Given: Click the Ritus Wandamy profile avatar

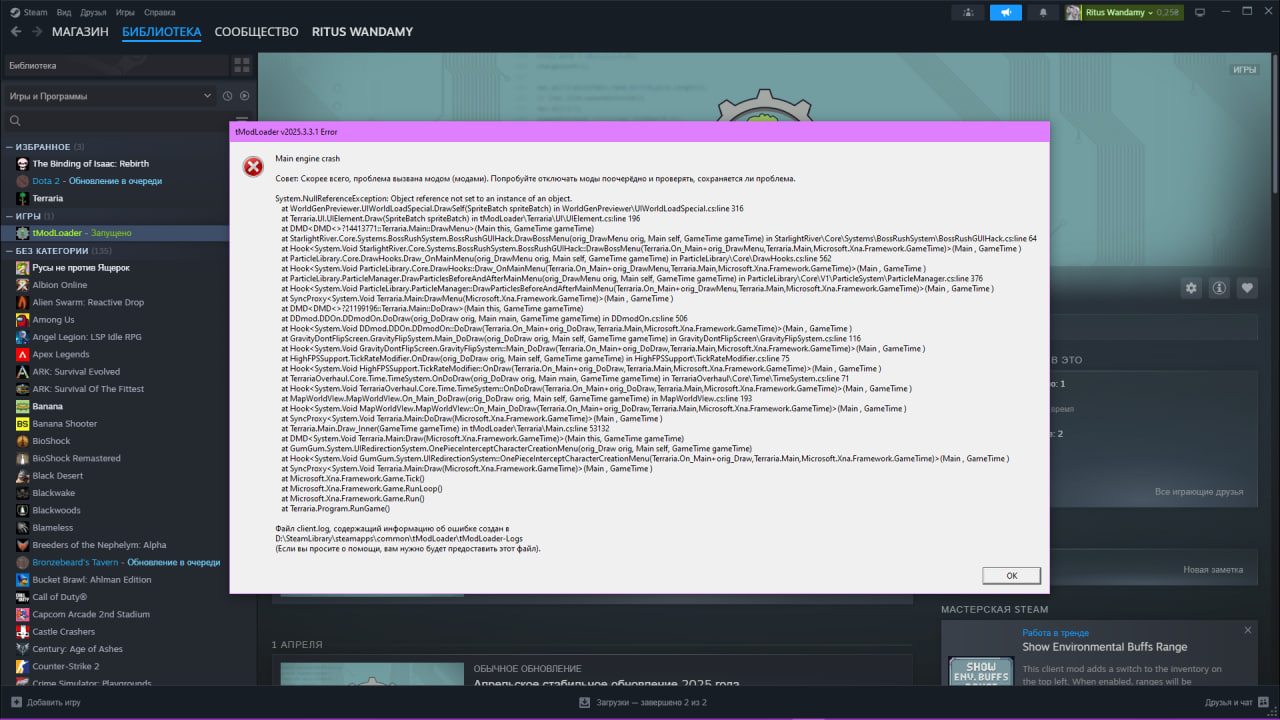Looking at the screenshot, I should [1073, 12].
